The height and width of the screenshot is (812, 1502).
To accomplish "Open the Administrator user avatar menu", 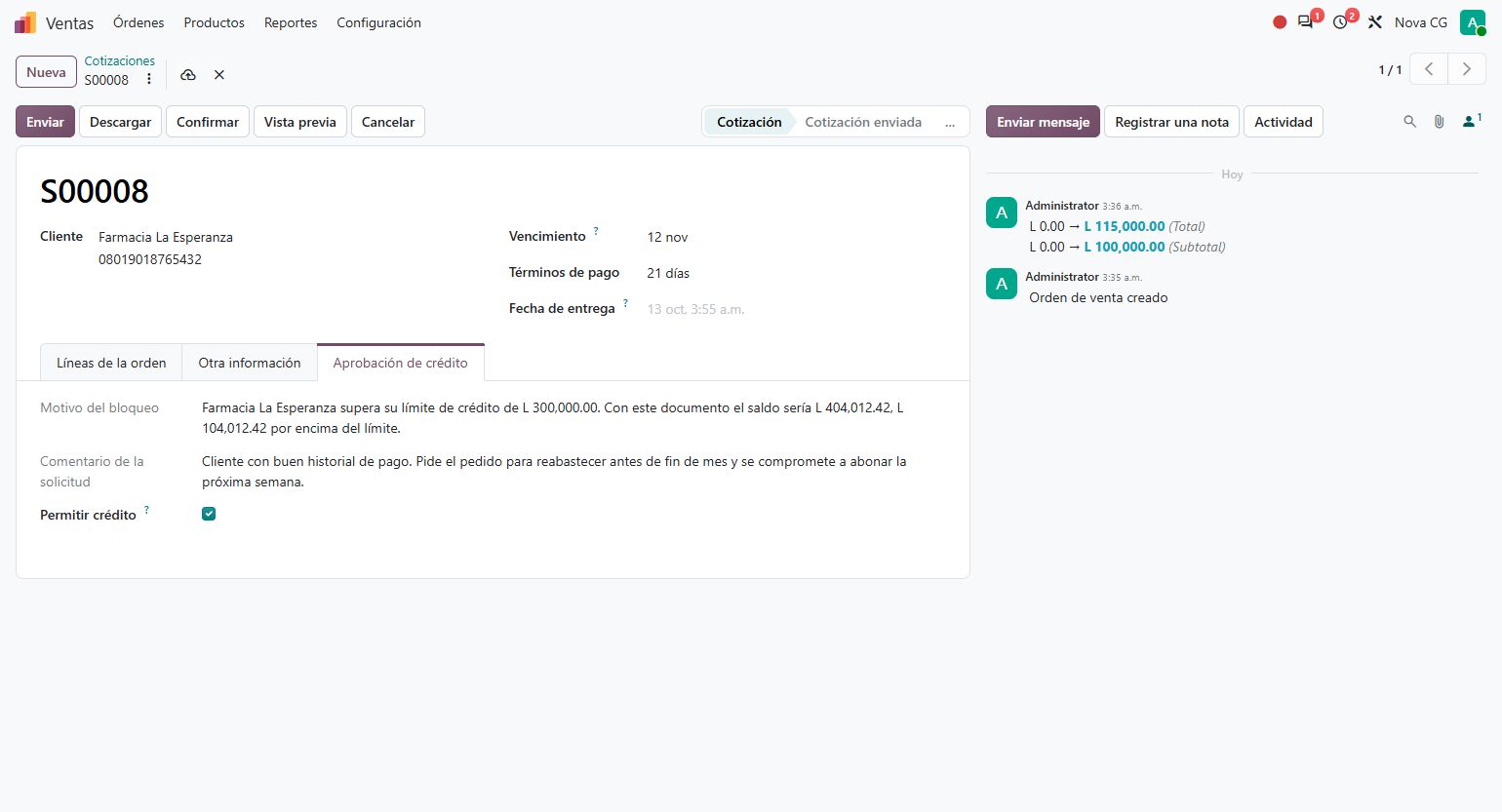I will [1472, 22].
